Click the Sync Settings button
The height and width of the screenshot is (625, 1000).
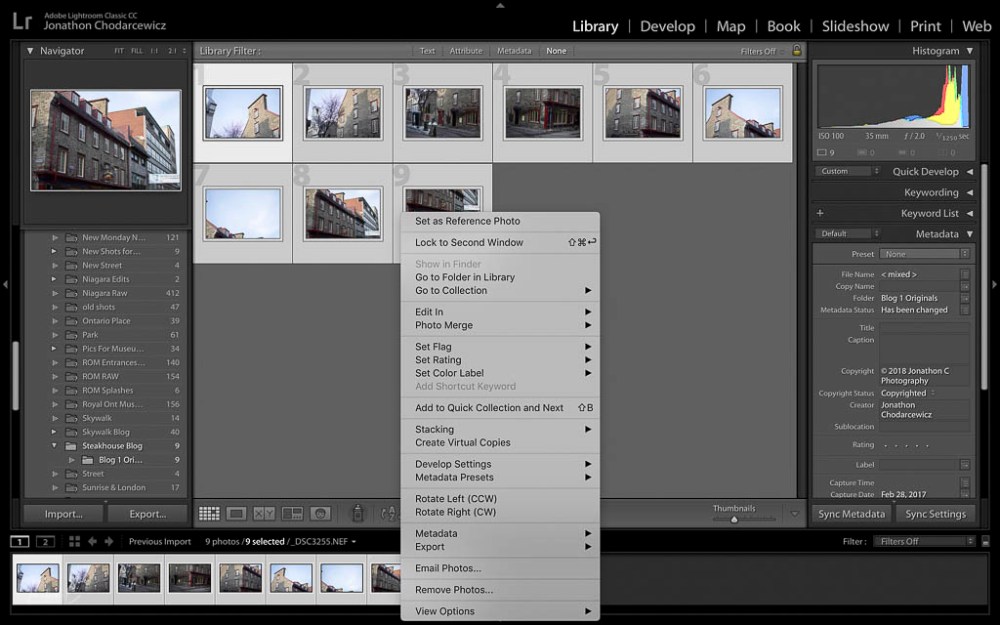click(936, 513)
